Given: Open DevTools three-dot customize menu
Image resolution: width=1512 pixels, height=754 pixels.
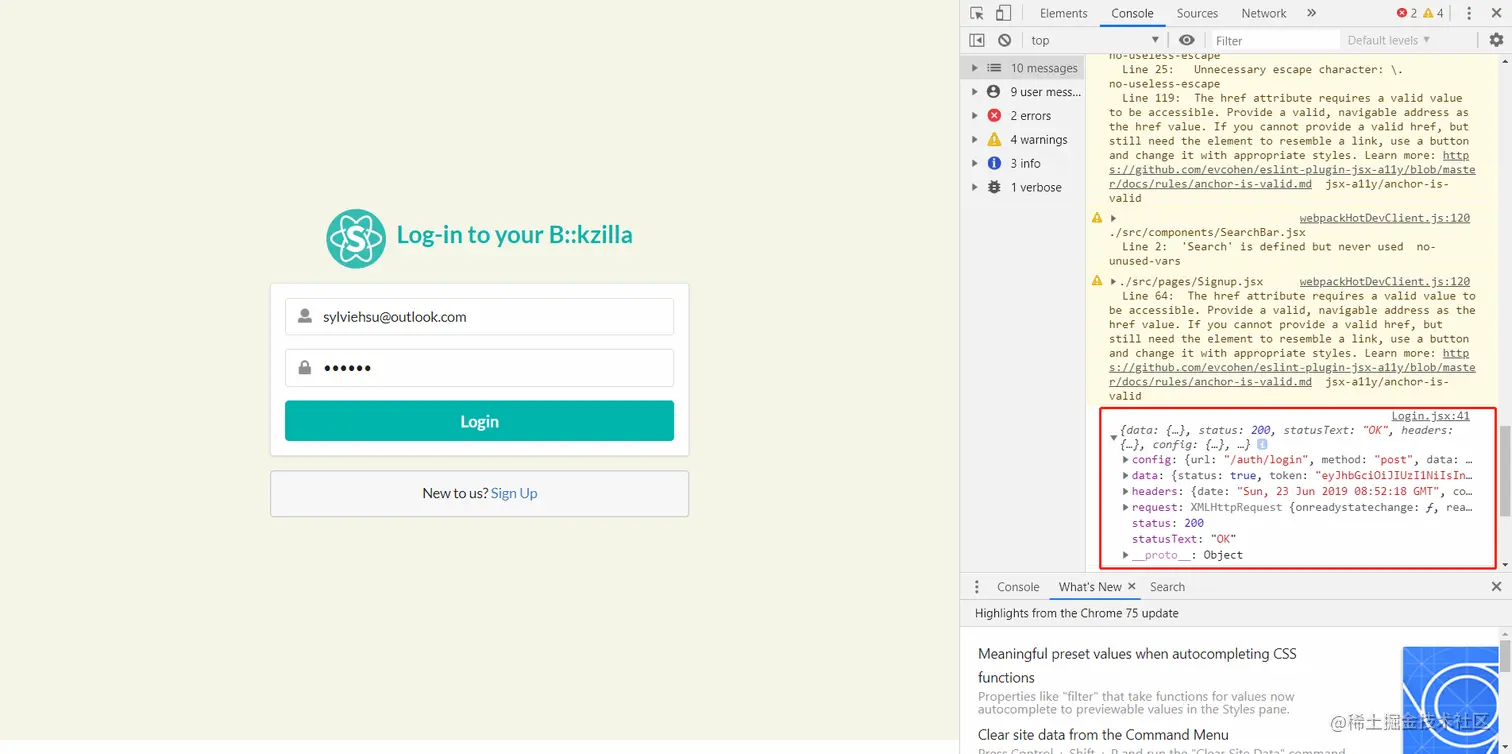Looking at the screenshot, I should [x=1469, y=13].
